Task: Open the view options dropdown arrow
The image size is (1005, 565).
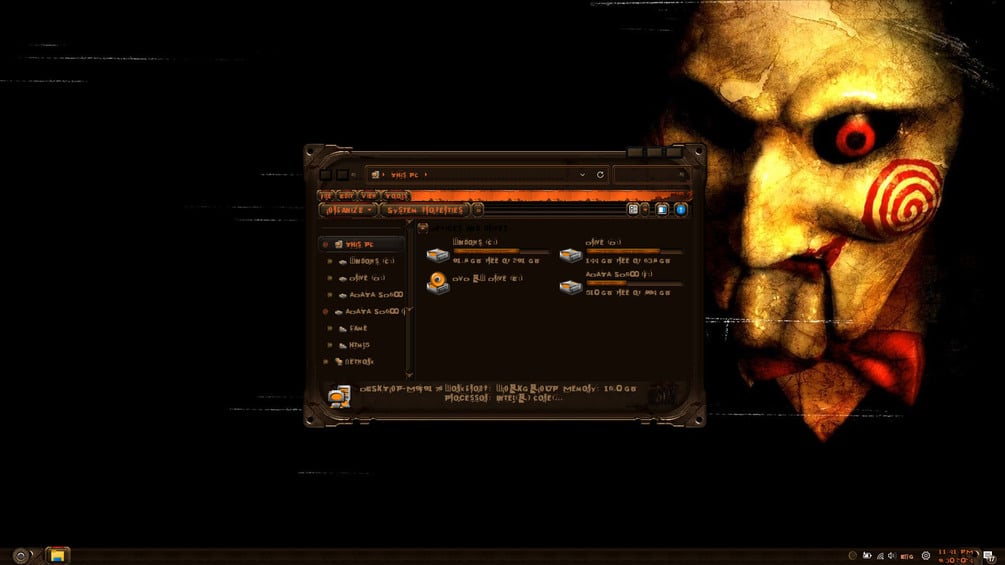Action: pyautogui.click(x=645, y=209)
